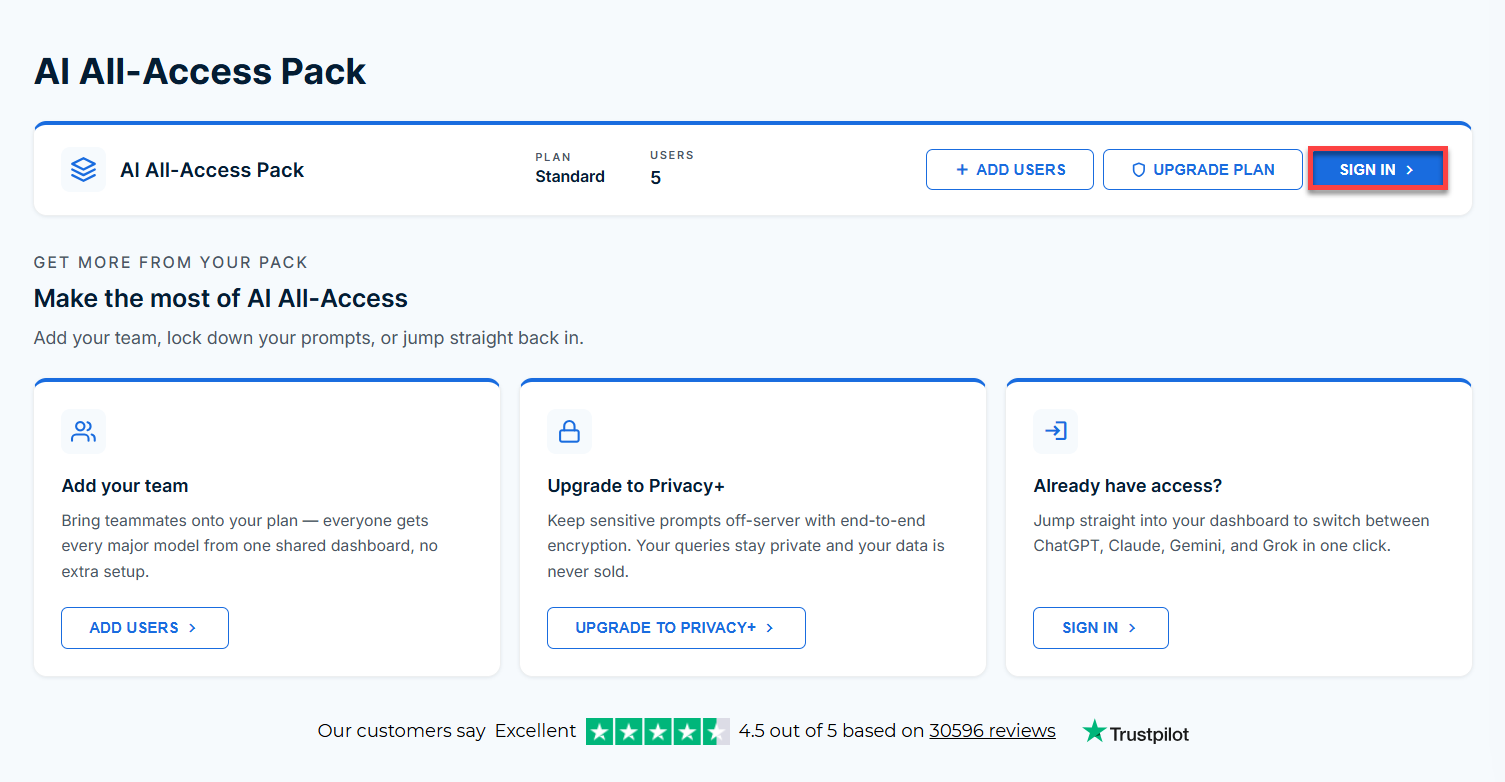1505x782 pixels.
Task: Open the 30596 reviews link
Action: click(x=992, y=731)
